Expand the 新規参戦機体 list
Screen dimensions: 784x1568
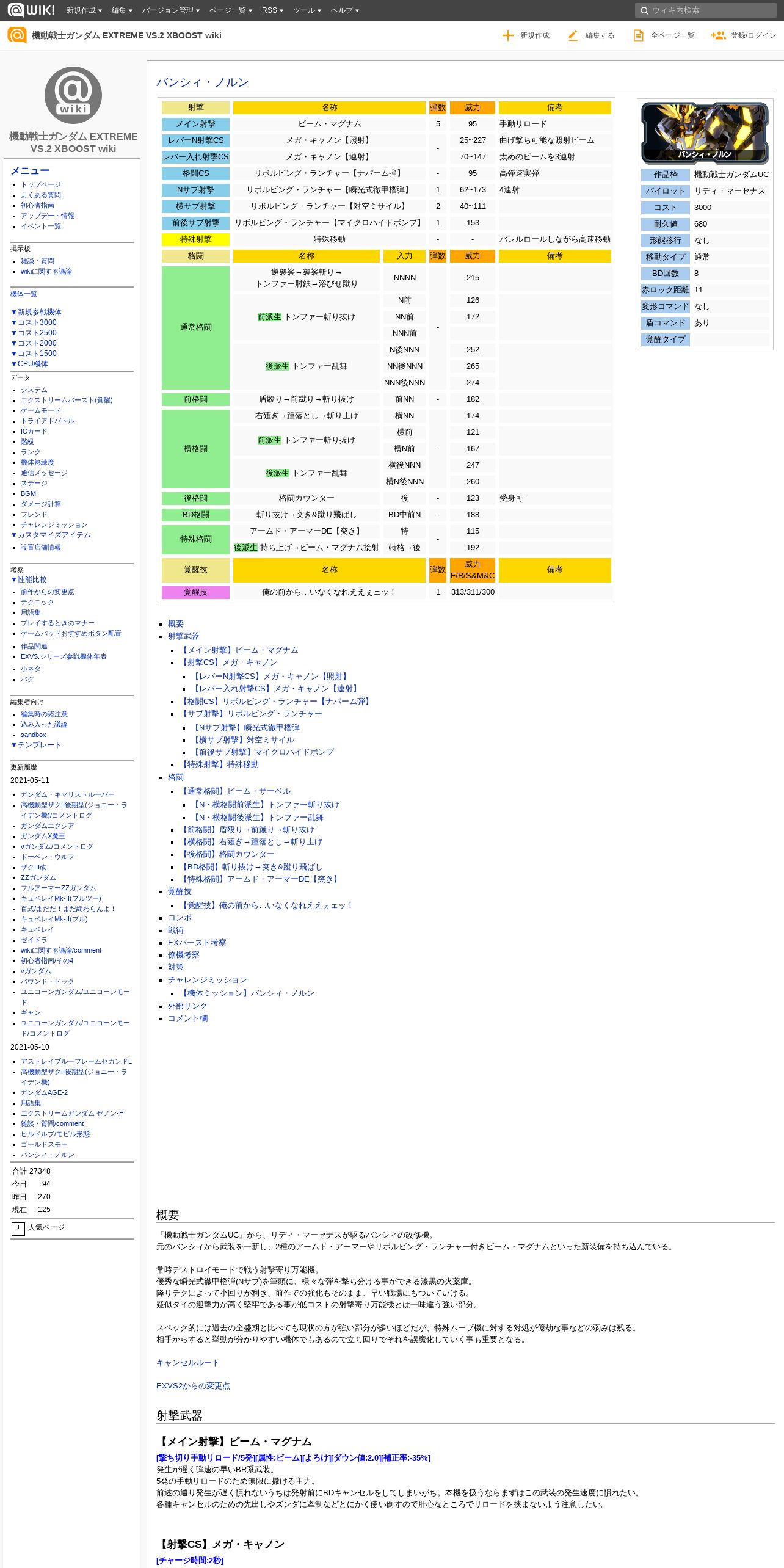tap(36, 312)
